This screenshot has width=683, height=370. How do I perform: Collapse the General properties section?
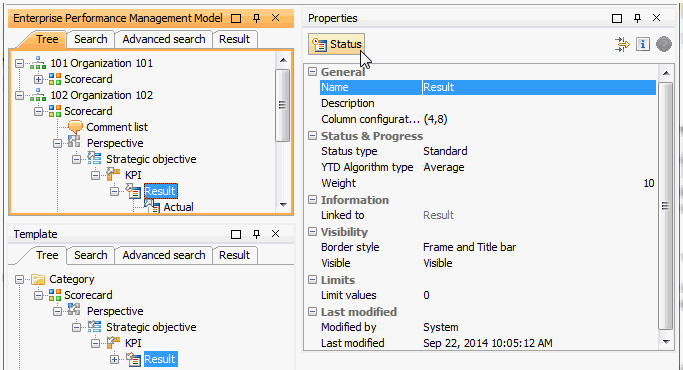(312, 71)
